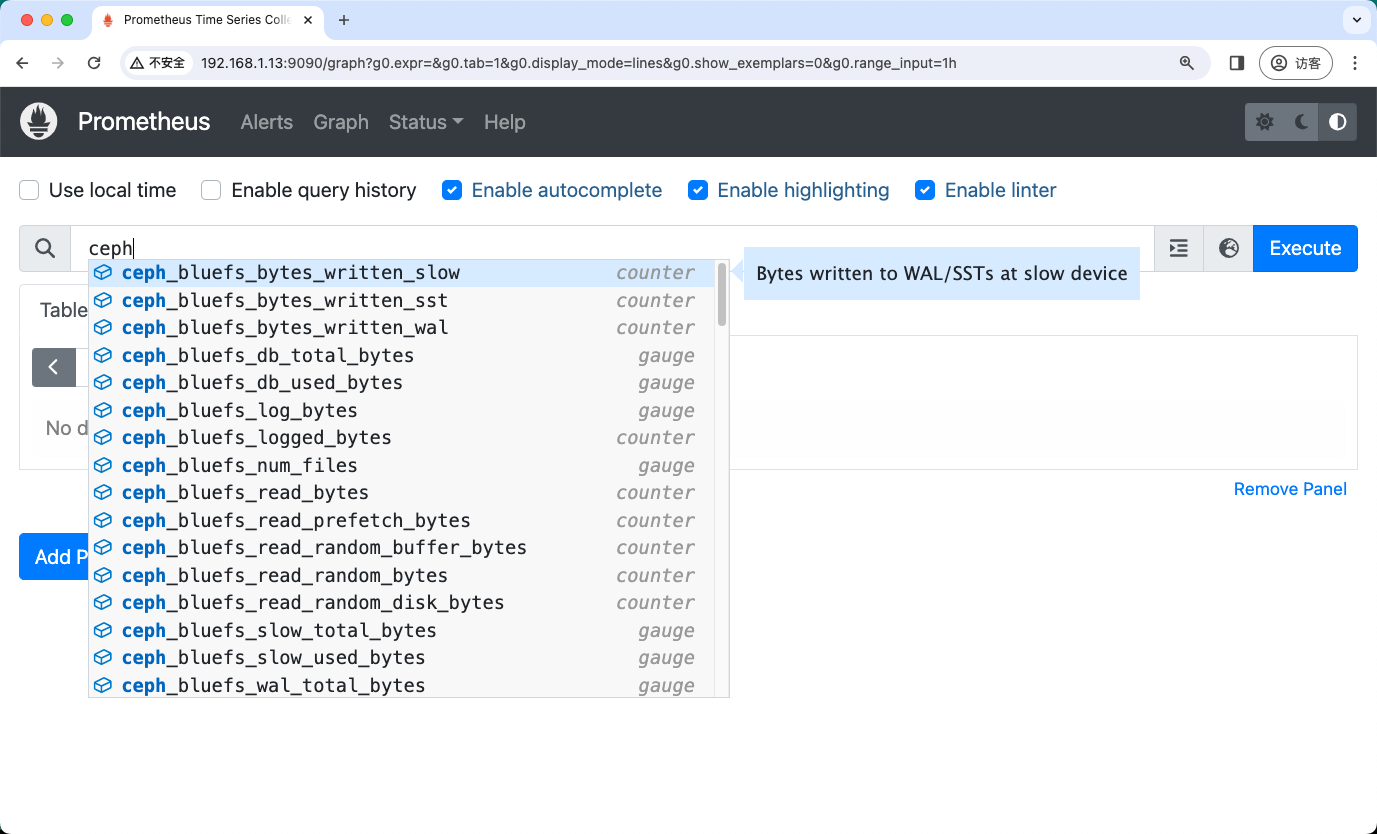Screen dimensions: 1377x834
Task: Choose ceph_bluefs_wal_total_bytes suggestion
Action: tap(402, 686)
